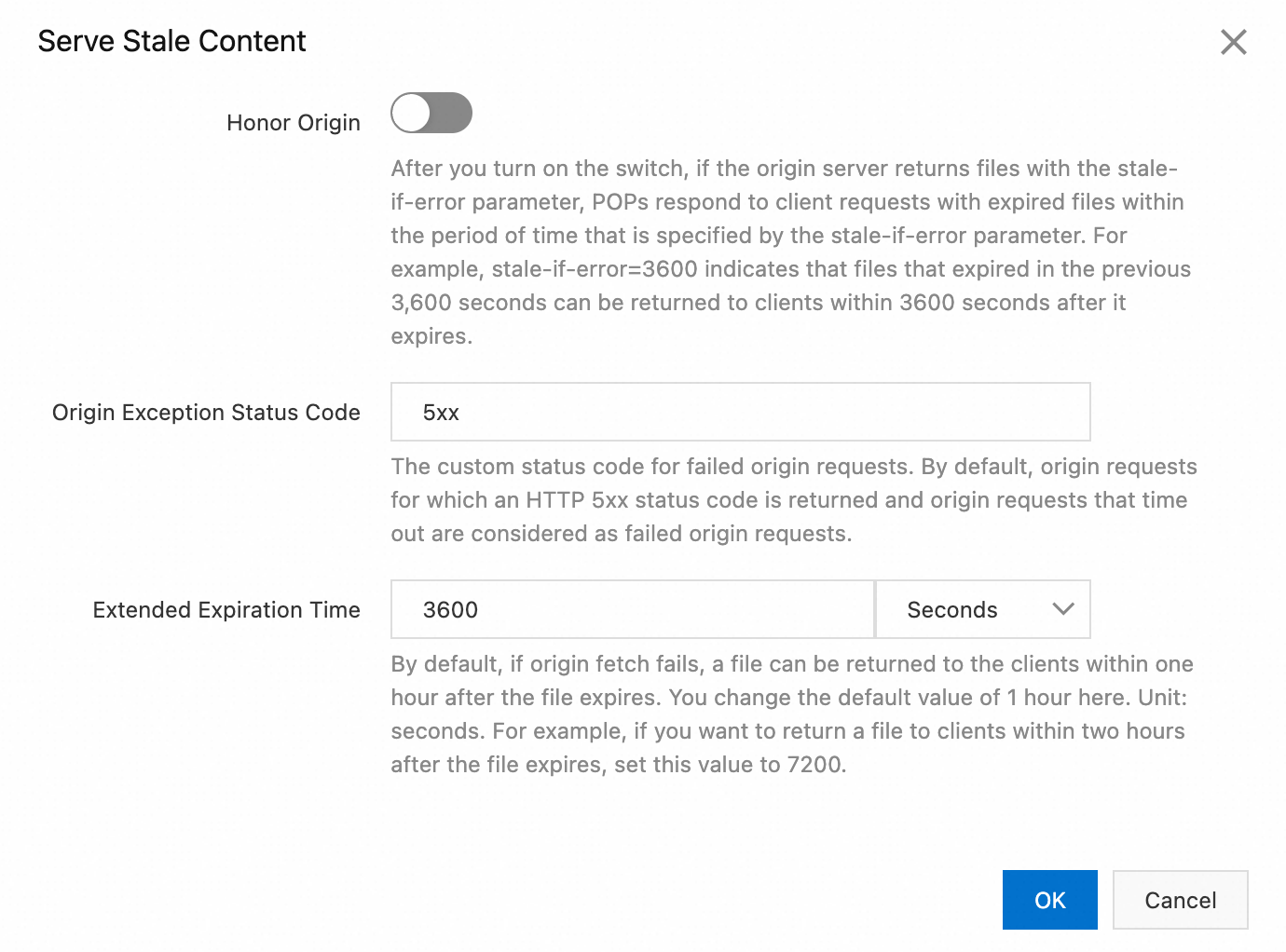Click the 5xx value in status code field

click(441, 413)
